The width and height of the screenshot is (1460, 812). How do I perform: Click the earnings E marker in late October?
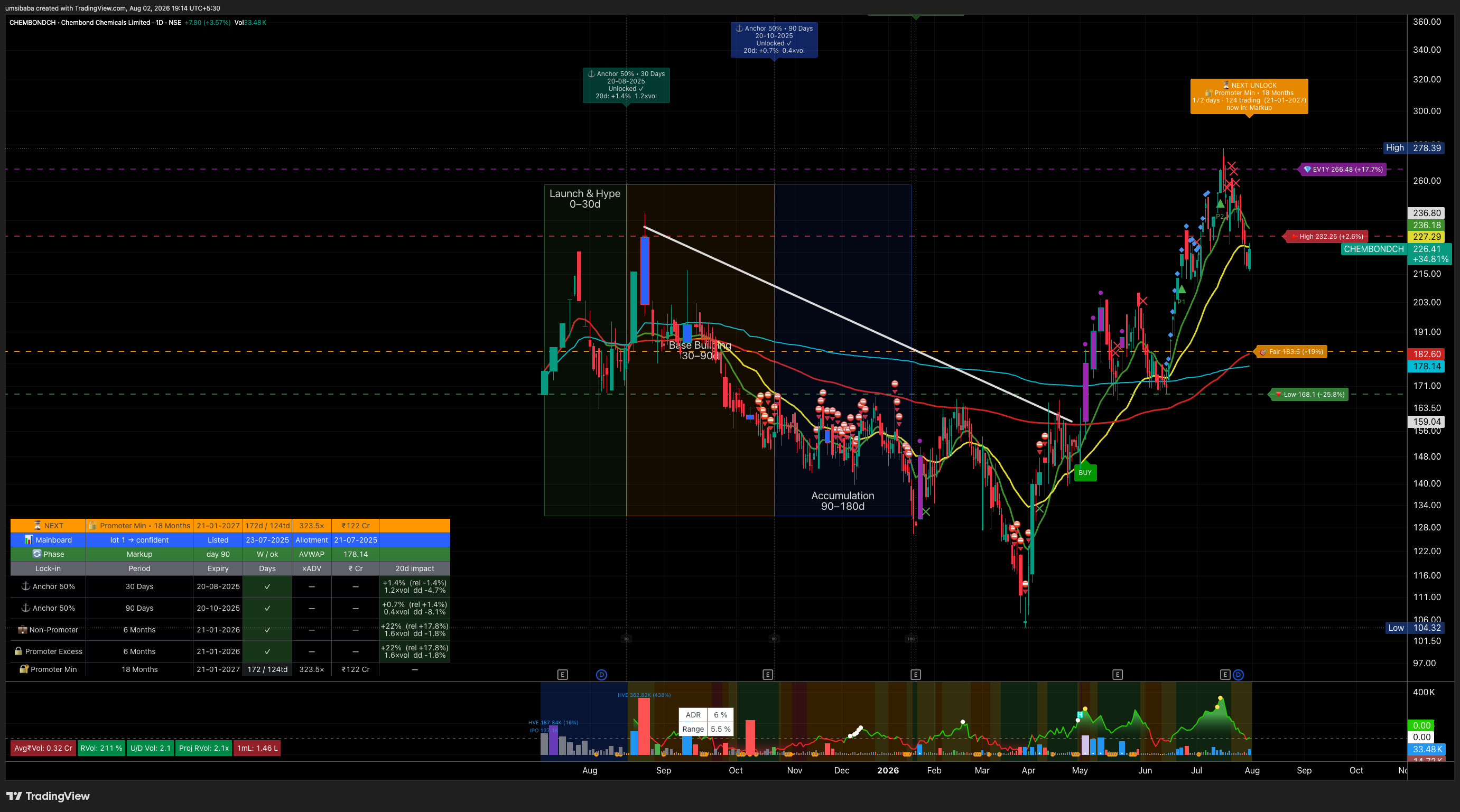767,674
